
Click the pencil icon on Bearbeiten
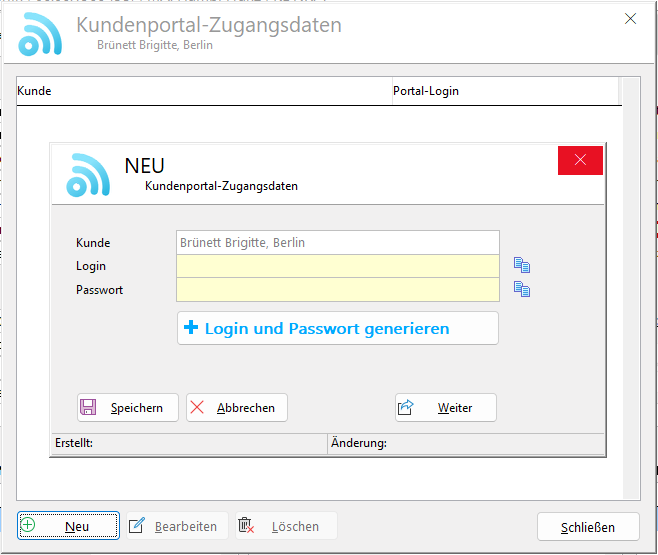pos(137,526)
